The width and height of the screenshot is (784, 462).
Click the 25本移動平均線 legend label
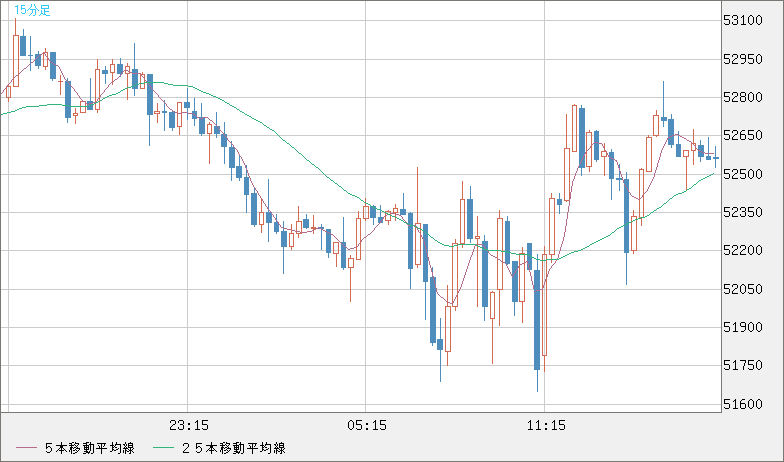[x=233, y=448]
